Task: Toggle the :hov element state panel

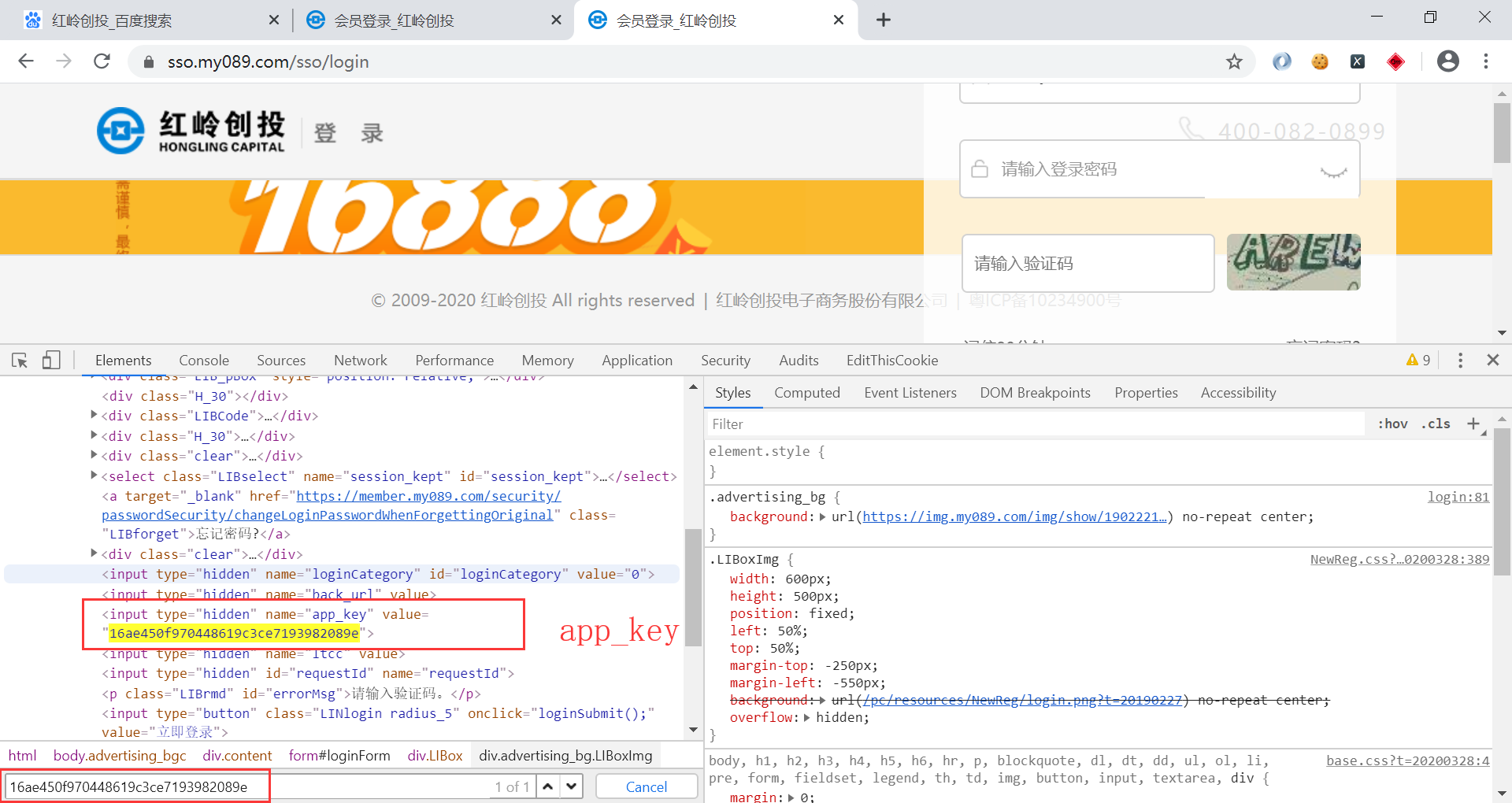Action: click(1392, 424)
